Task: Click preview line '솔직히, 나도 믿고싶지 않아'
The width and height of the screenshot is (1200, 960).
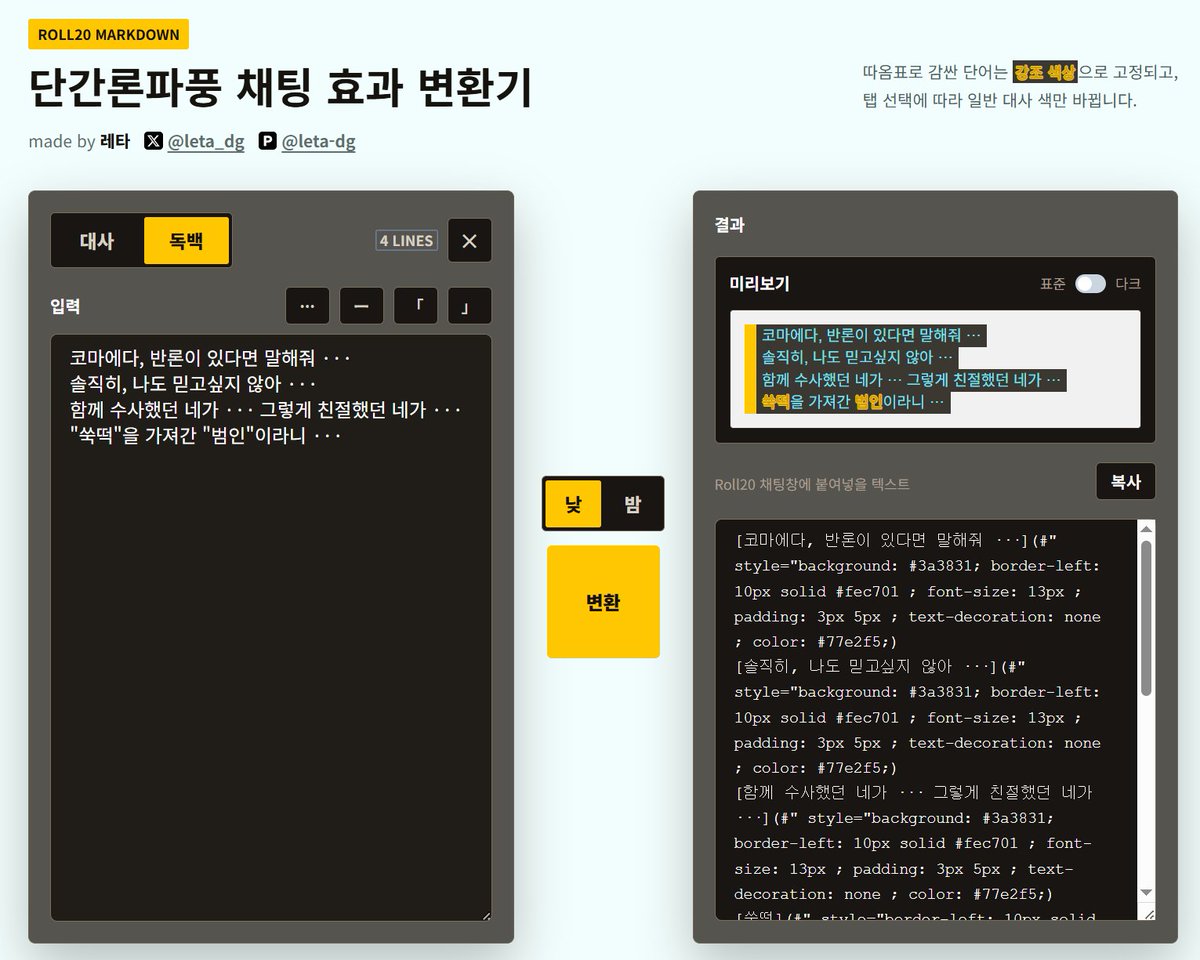Action: 859,357
